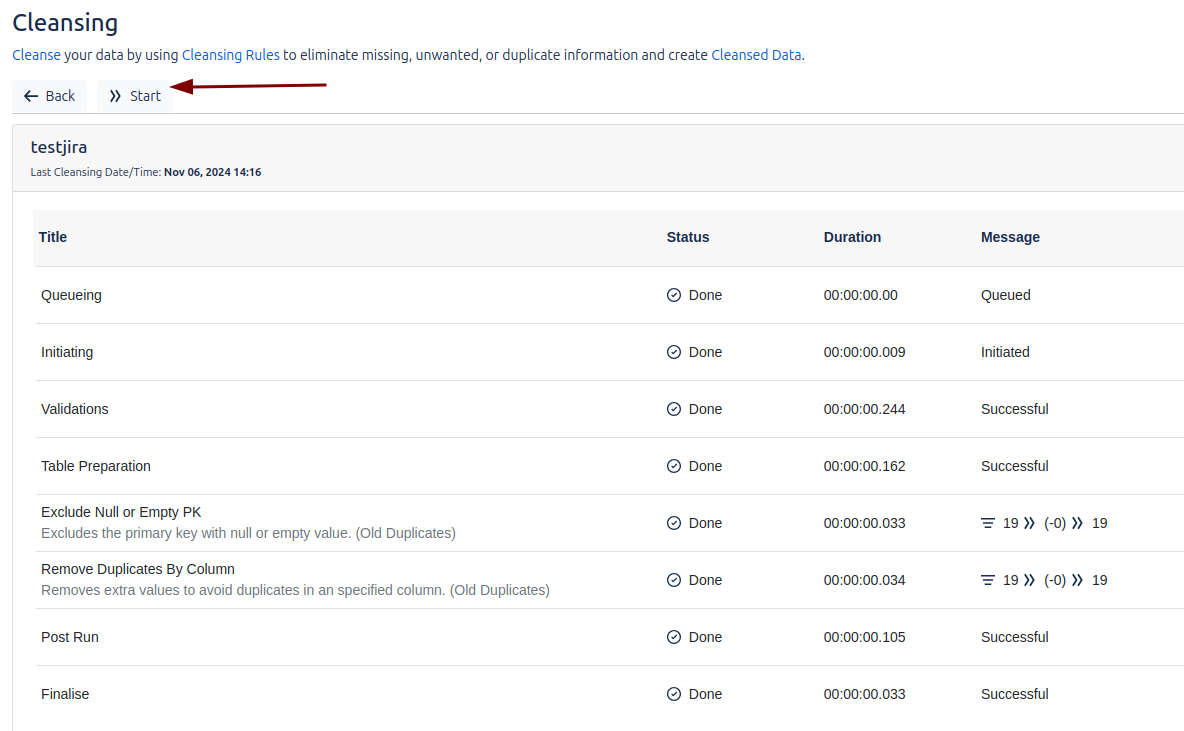The height and width of the screenshot is (731, 1184).
Task: Click the Done check icon for Validations
Action: 674,409
